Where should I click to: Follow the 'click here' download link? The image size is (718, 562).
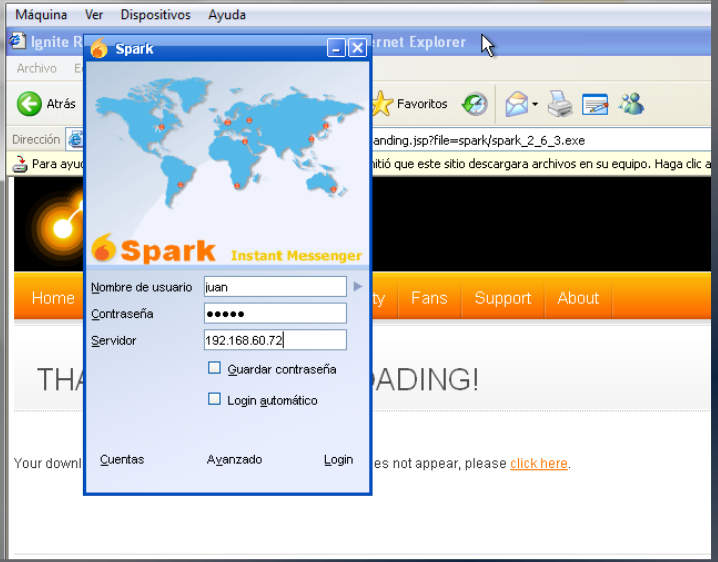pyautogui.click(x=538, y=464)
